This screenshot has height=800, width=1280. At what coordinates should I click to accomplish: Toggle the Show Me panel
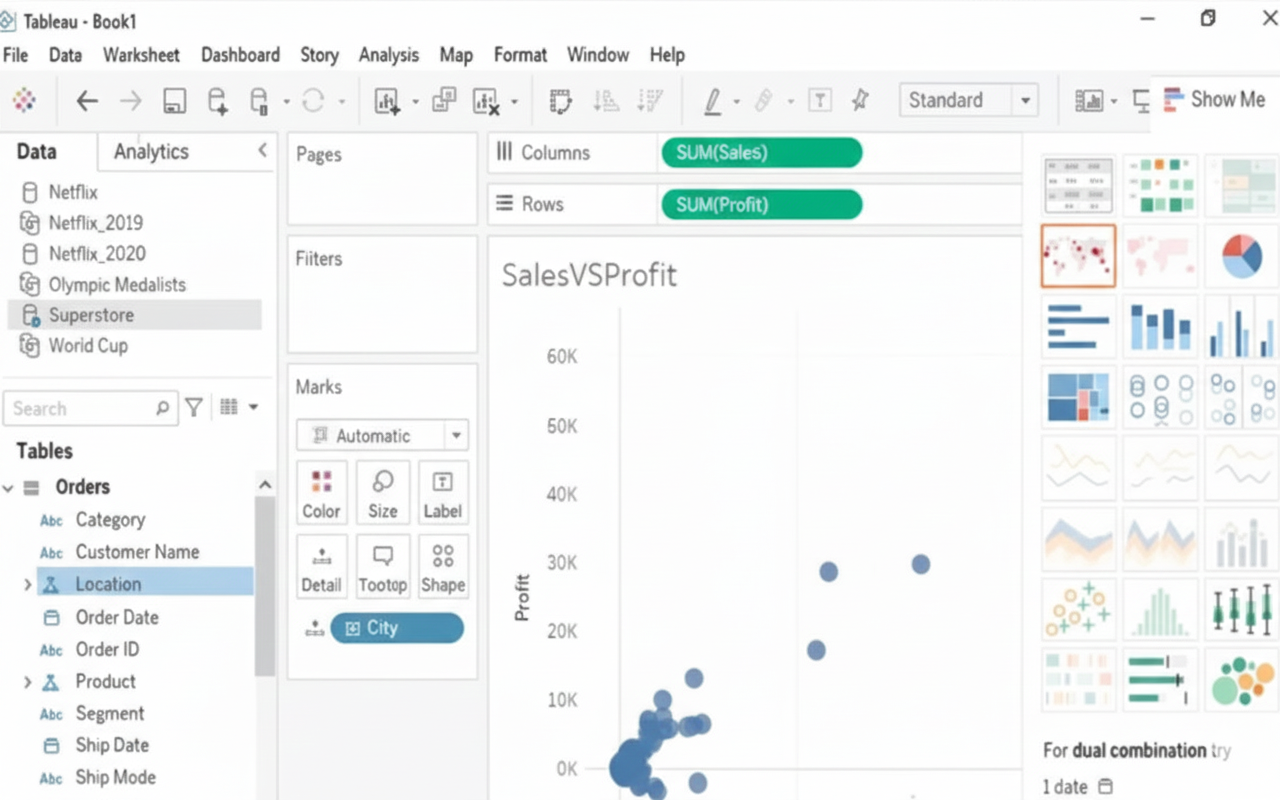point(1214,100)
